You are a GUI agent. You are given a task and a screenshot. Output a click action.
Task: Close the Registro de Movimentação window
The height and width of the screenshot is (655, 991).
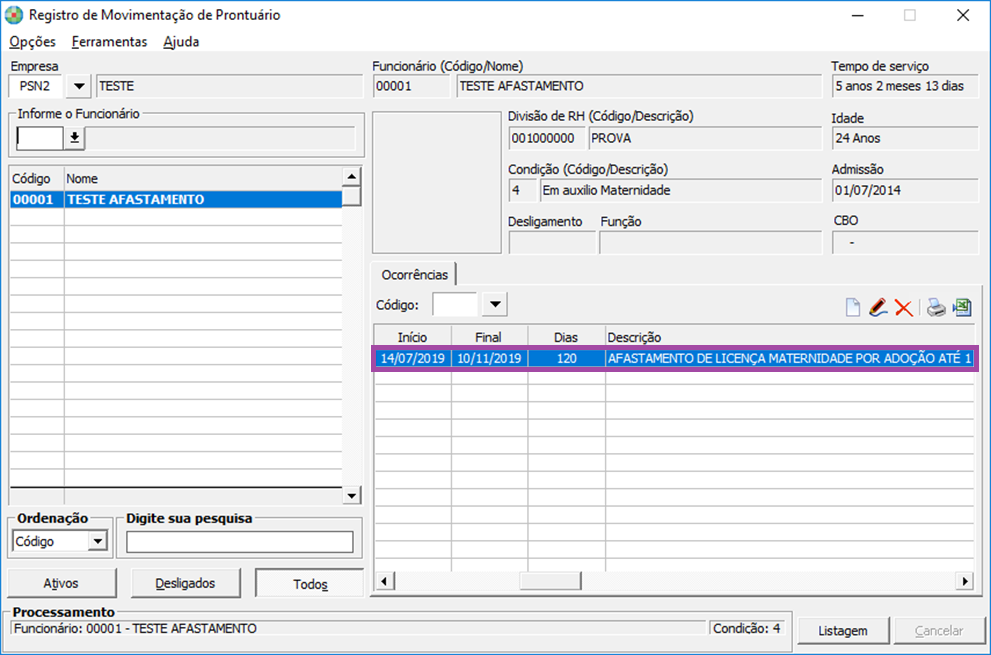[963, 15]
